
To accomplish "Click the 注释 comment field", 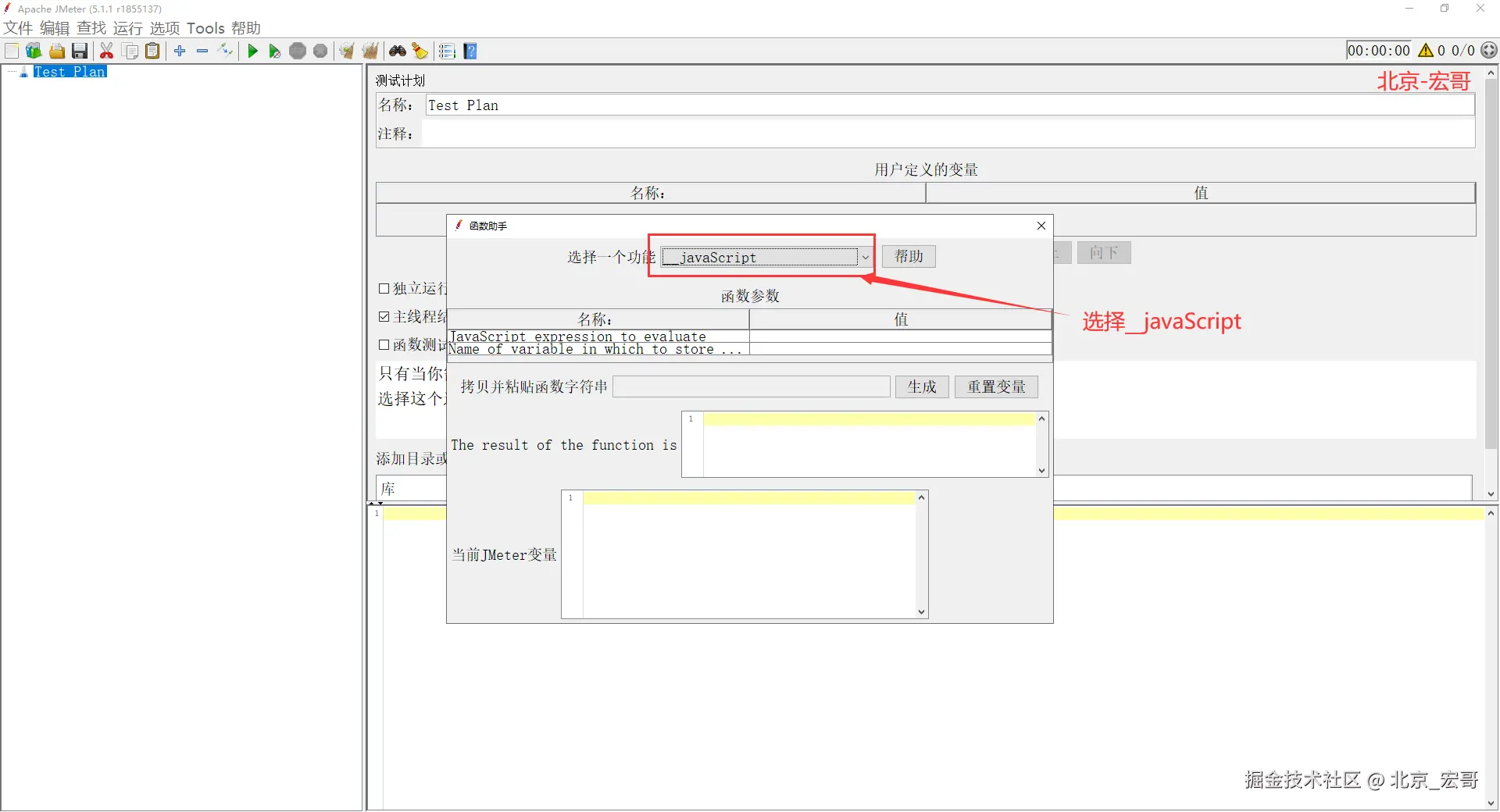I will tap(948, 134).
